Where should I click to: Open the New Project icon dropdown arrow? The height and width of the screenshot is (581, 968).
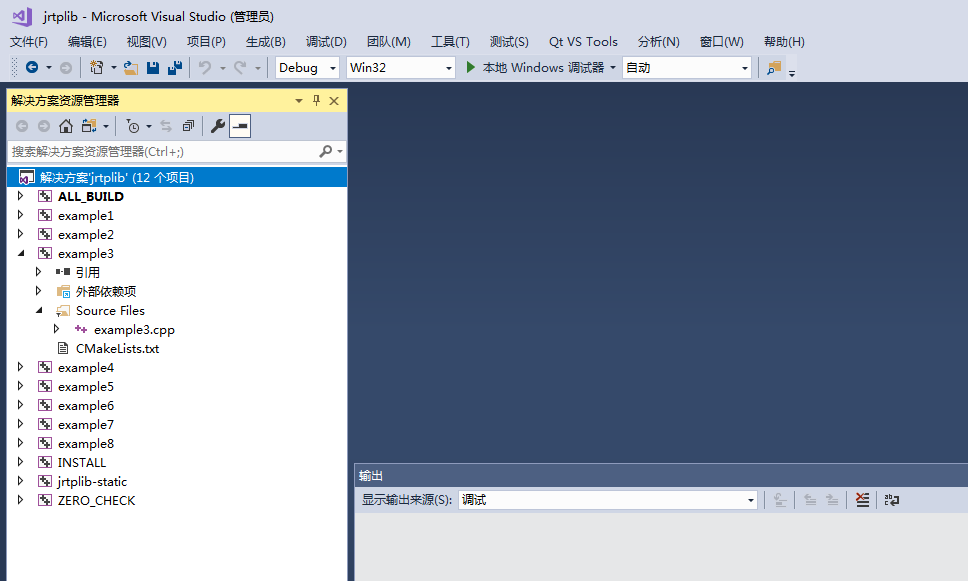coord(114,67)
